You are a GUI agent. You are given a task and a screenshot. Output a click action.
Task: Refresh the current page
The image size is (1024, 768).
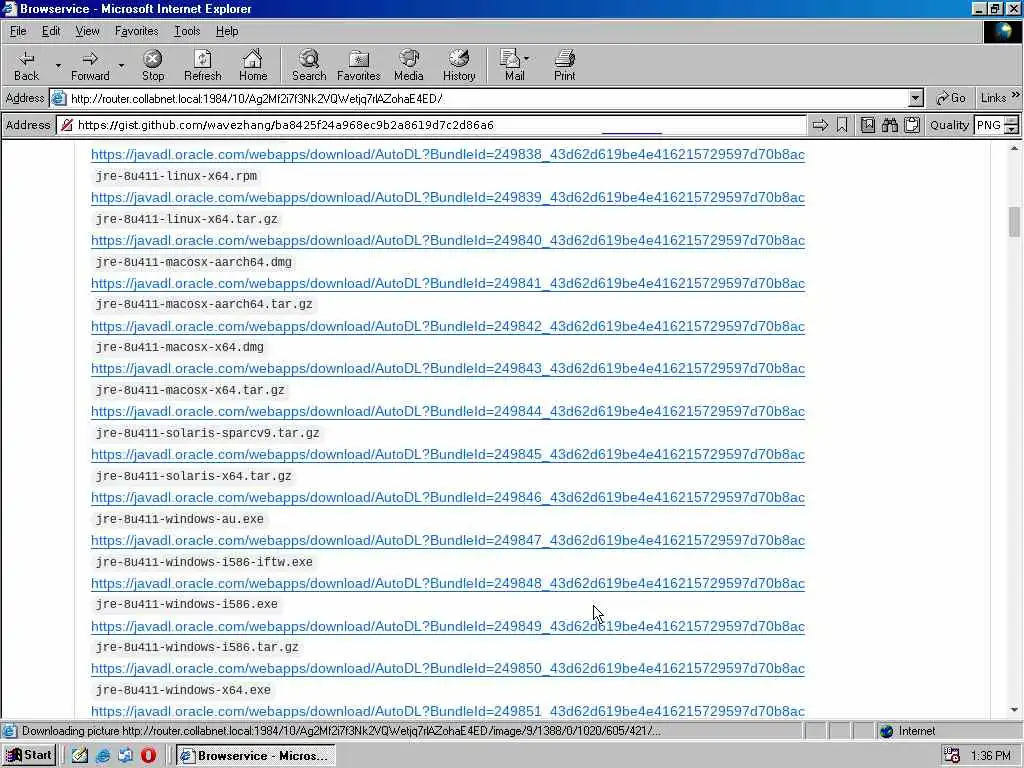click(x=202, y=65)
